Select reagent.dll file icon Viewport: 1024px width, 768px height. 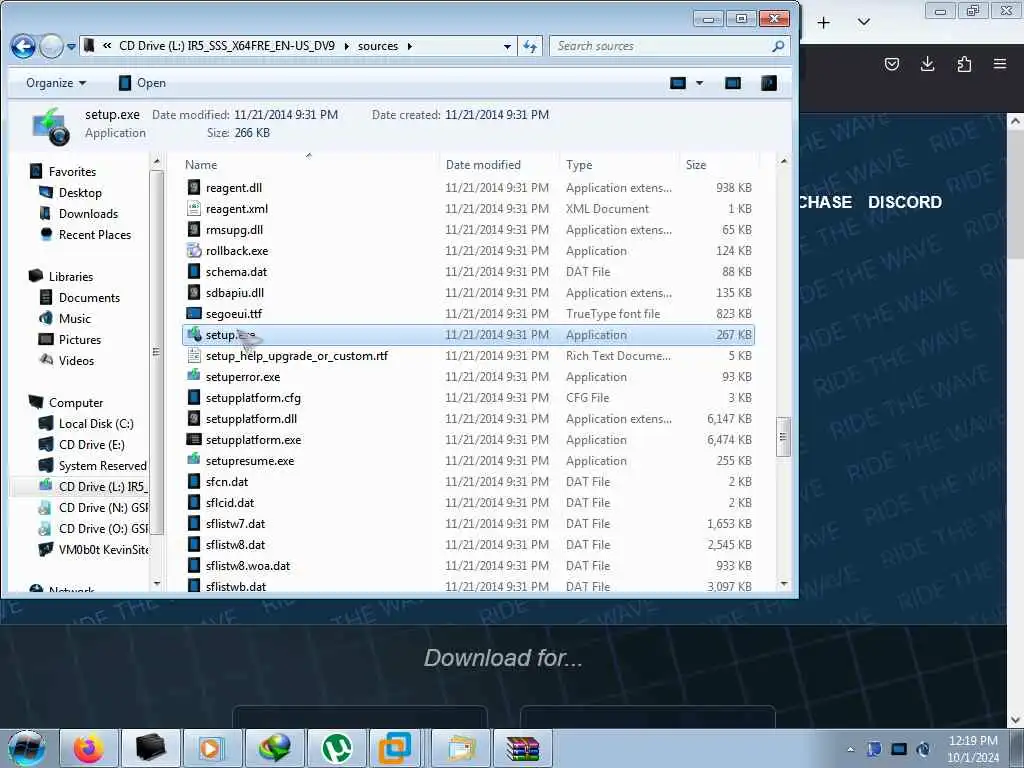(x=194, y=187)
